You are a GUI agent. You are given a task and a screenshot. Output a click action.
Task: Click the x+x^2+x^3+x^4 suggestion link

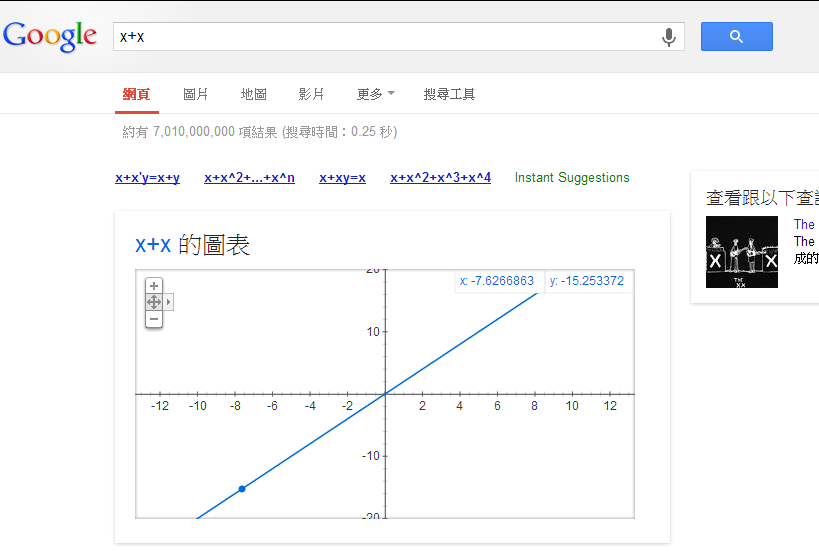tap(440, 178)
